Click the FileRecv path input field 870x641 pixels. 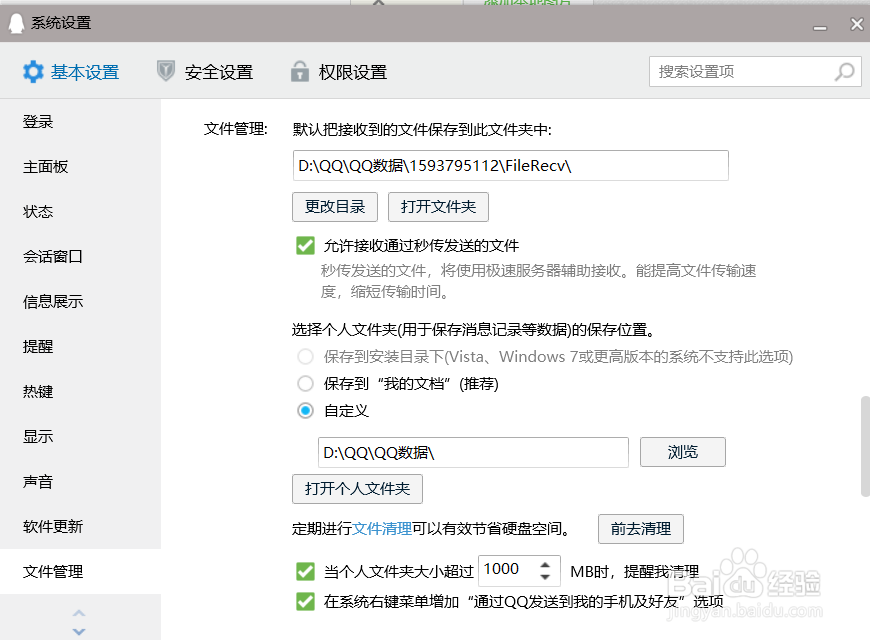(x=510, y=165)
